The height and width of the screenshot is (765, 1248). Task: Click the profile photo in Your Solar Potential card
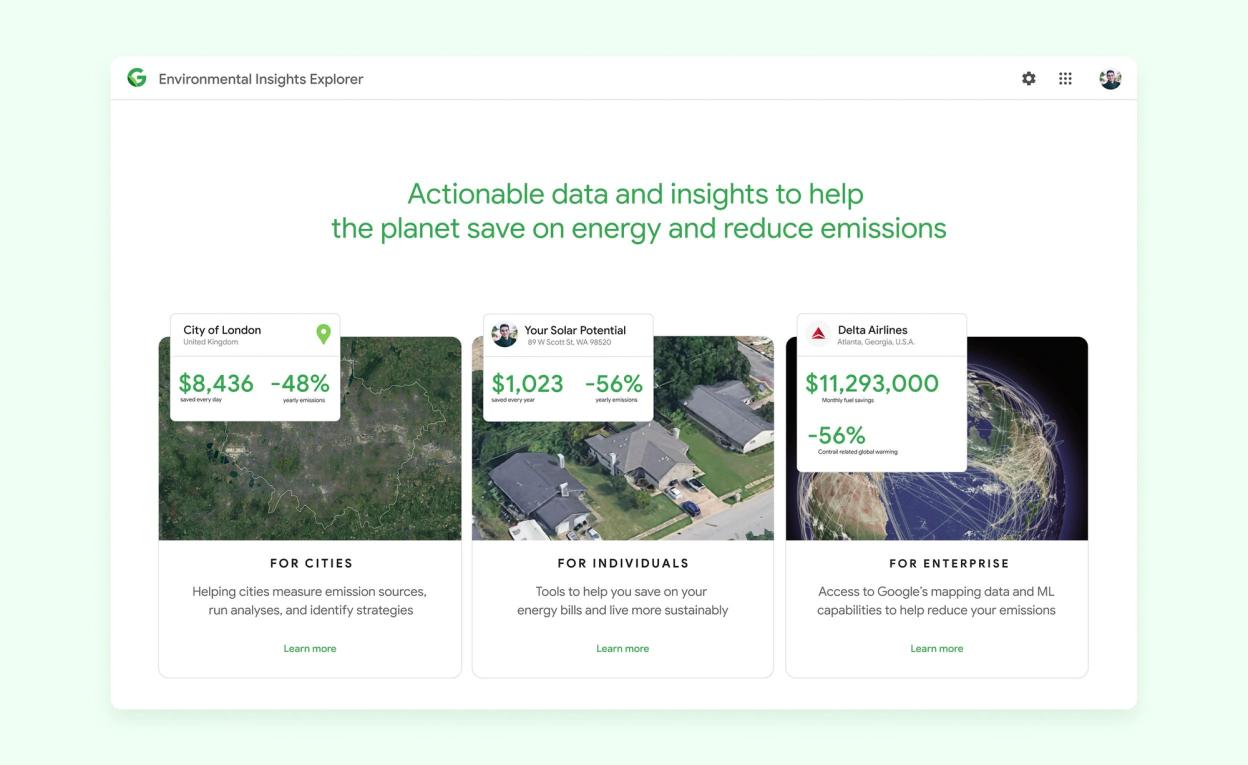[505, 335]
